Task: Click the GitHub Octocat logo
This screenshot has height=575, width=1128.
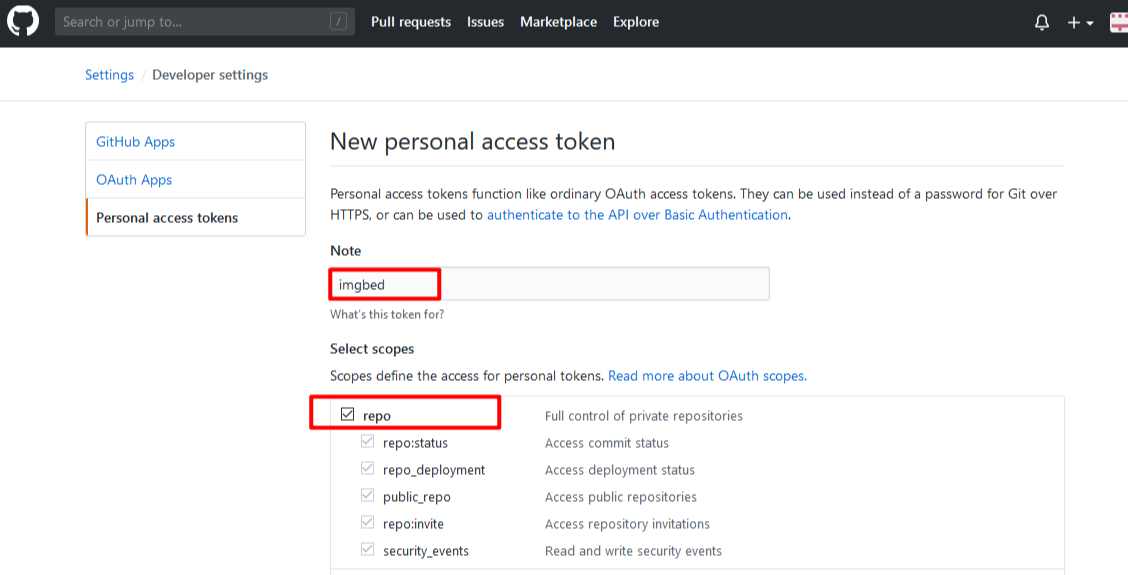Action: [x=22, y=22]
